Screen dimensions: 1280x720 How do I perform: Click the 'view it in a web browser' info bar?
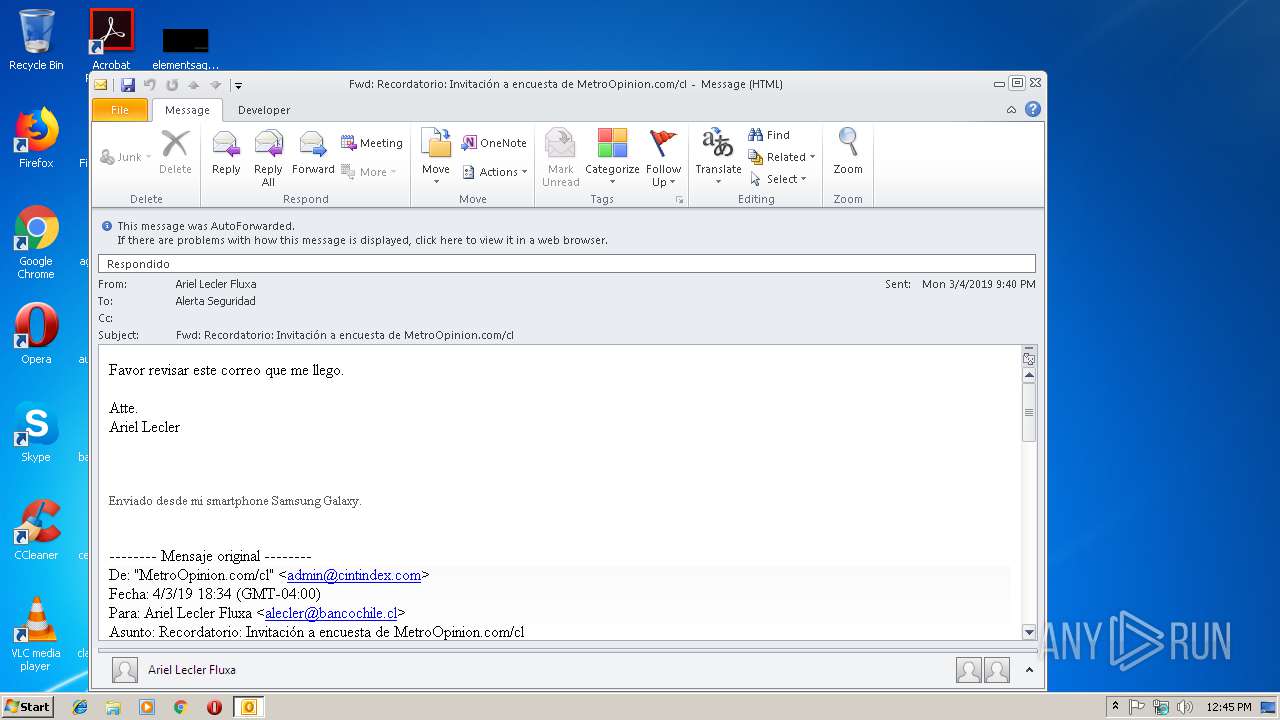362,240
